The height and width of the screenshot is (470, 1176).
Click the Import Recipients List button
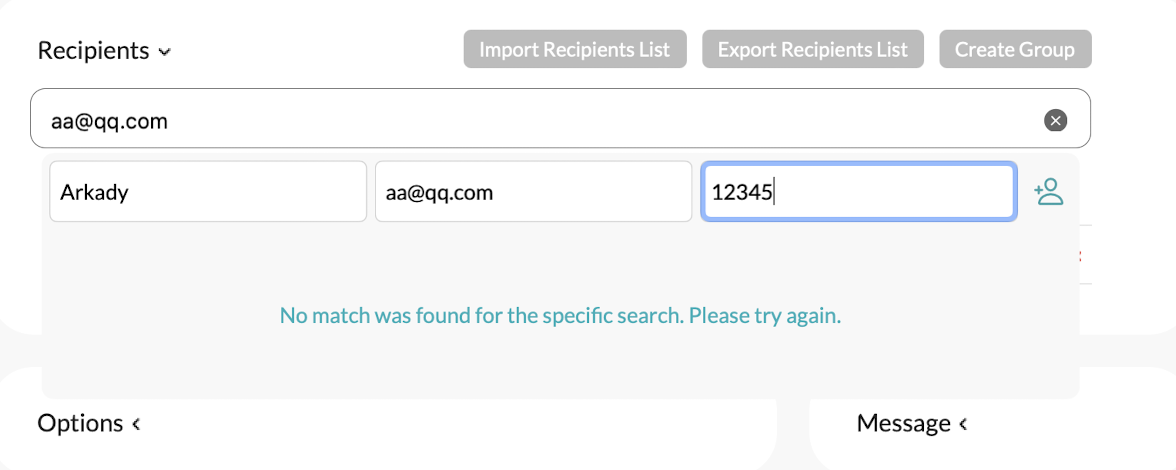click(574, 49)
